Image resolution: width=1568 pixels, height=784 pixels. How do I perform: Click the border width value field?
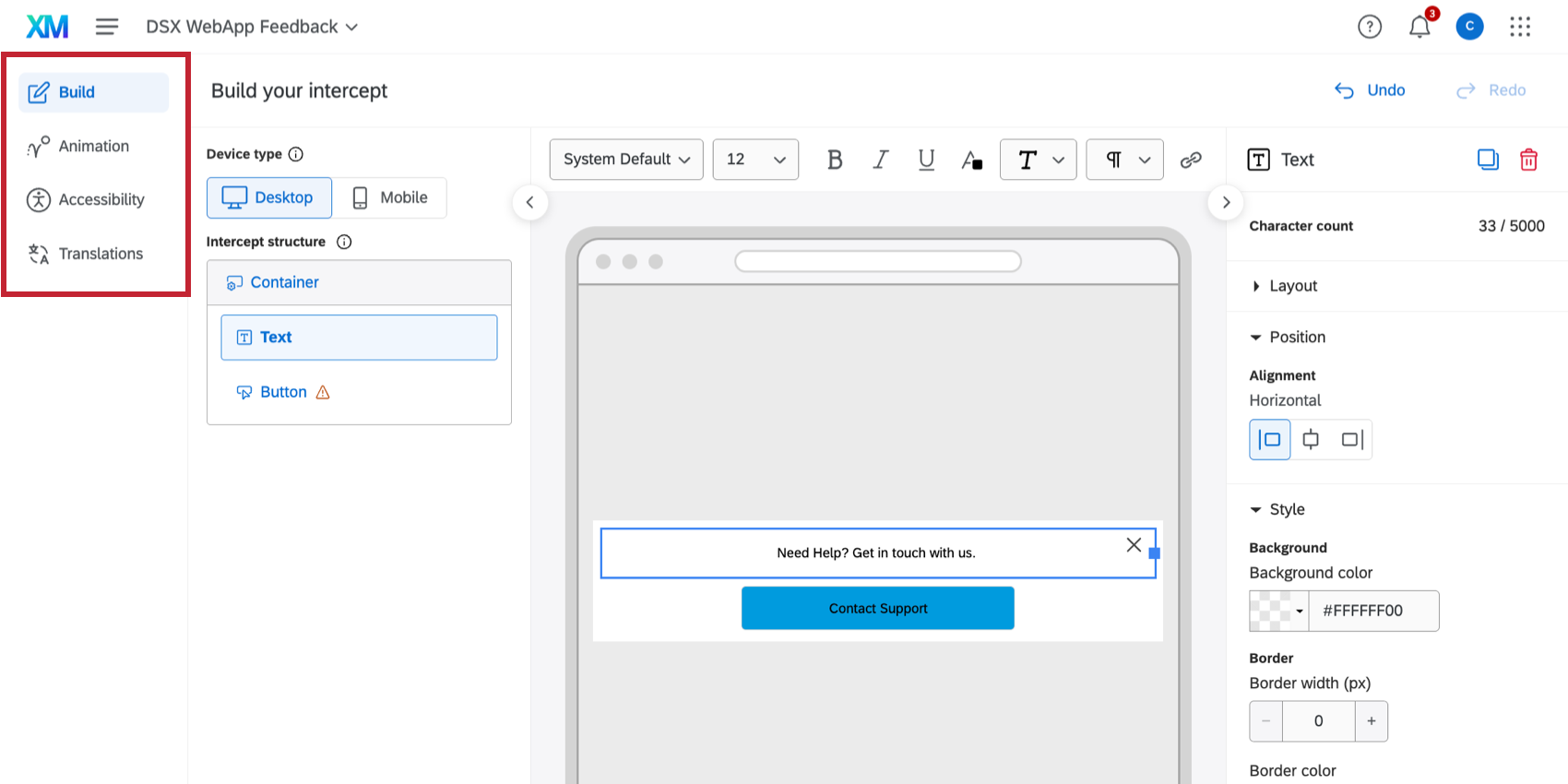(x=1319, y=721)
